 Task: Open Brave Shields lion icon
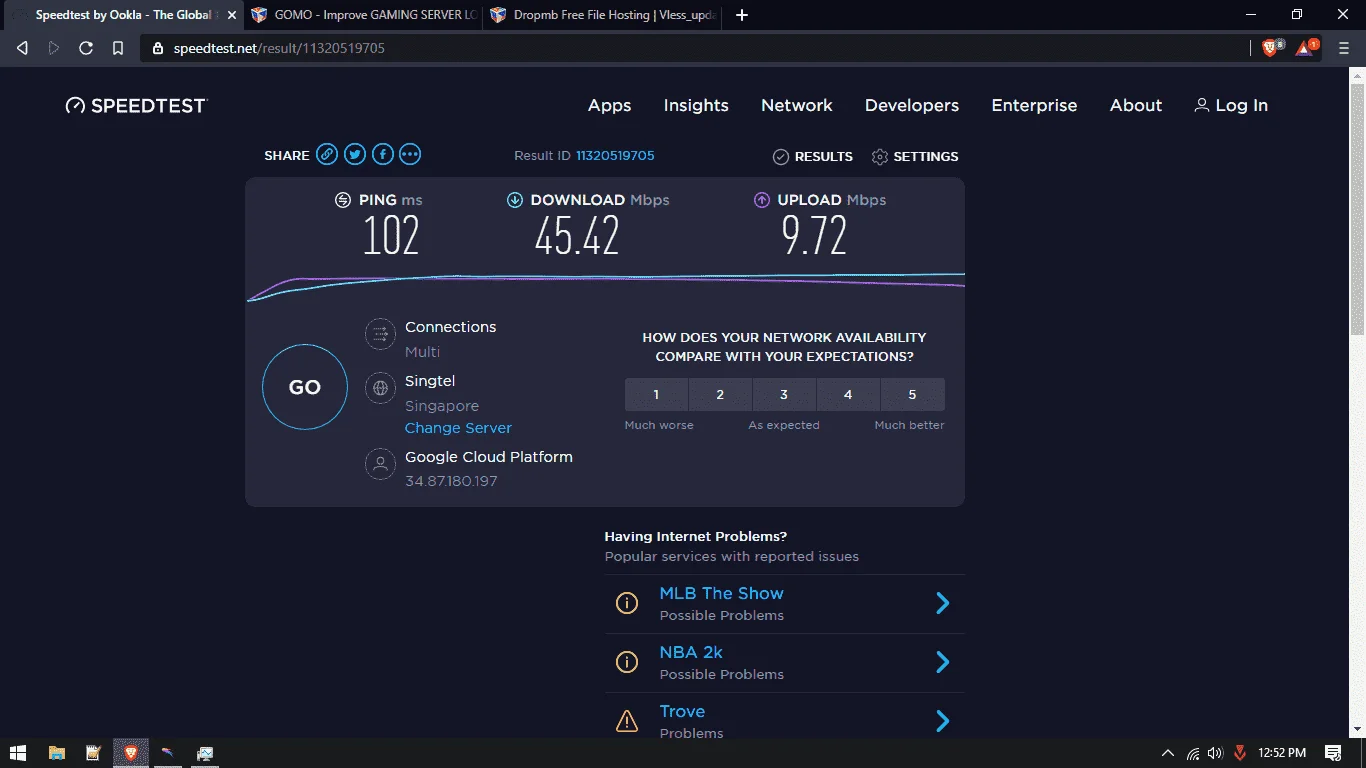tap(1271, 48)
